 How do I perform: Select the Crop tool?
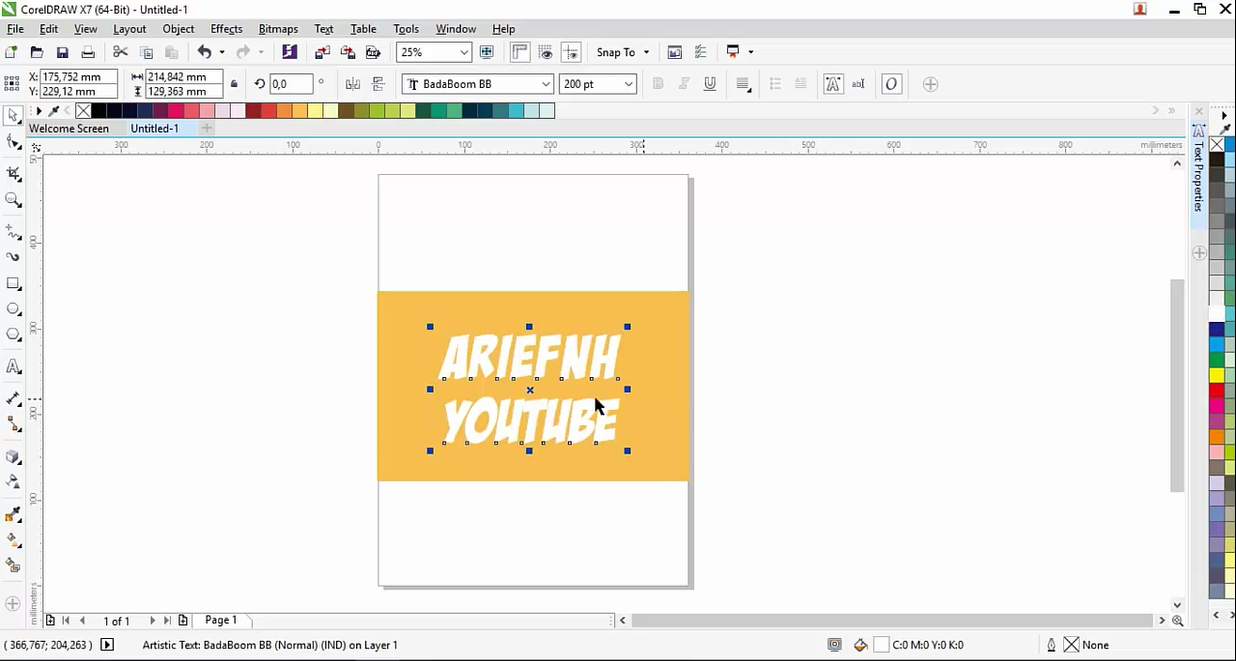coord(13,174)
